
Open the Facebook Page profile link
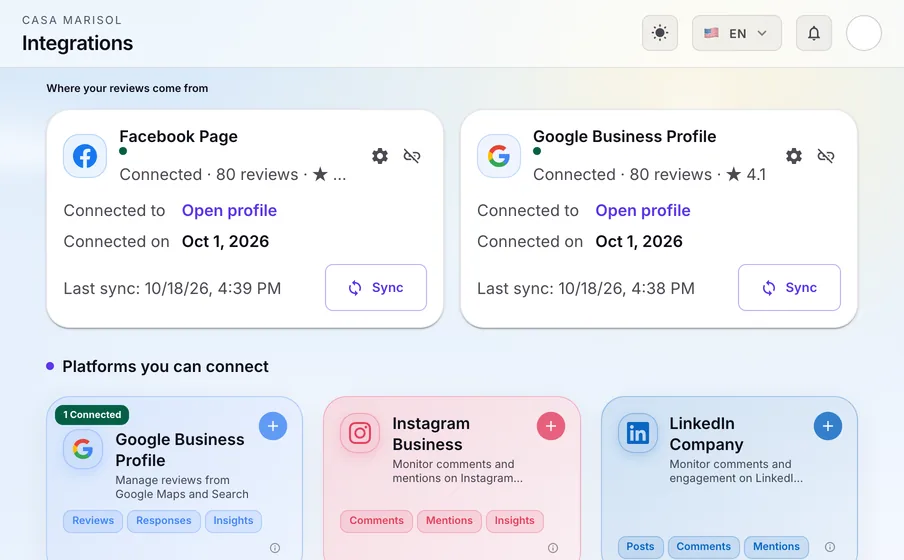tap(229, 211)
